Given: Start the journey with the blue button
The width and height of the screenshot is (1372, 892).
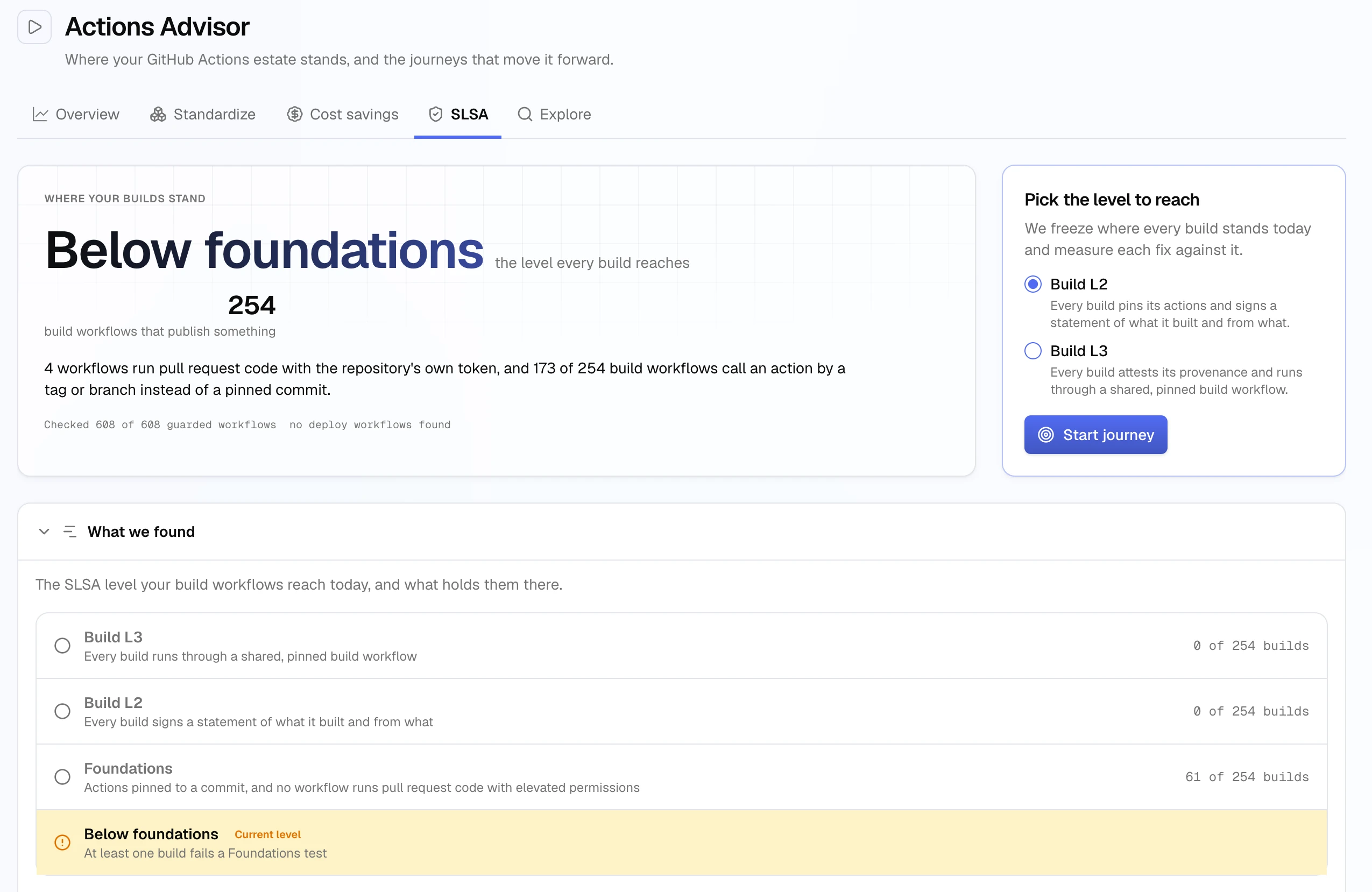Looking at the screenshot, I should [1095, 435].
